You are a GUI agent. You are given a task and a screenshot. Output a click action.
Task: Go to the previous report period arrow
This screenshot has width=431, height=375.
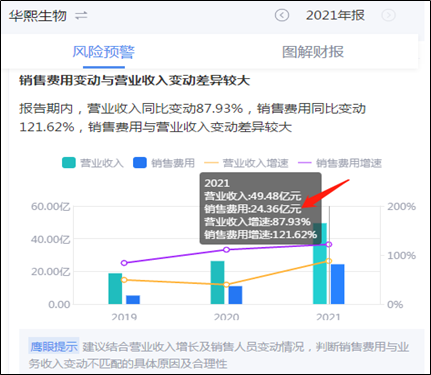(x=282, y=15)
